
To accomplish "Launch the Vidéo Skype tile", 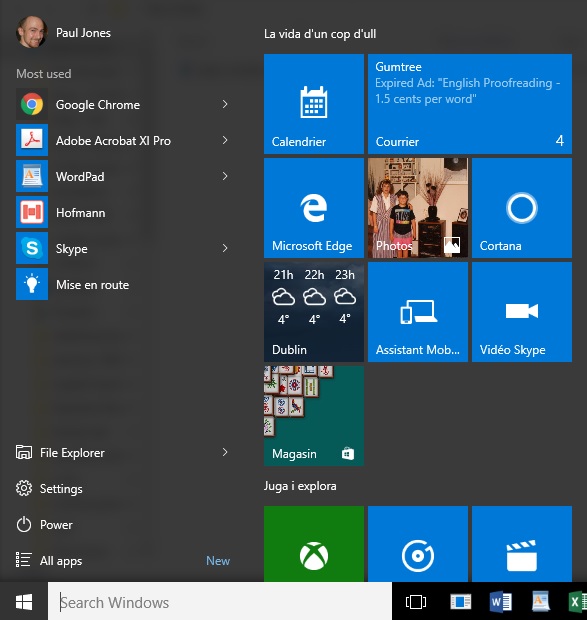I will 522,312.
